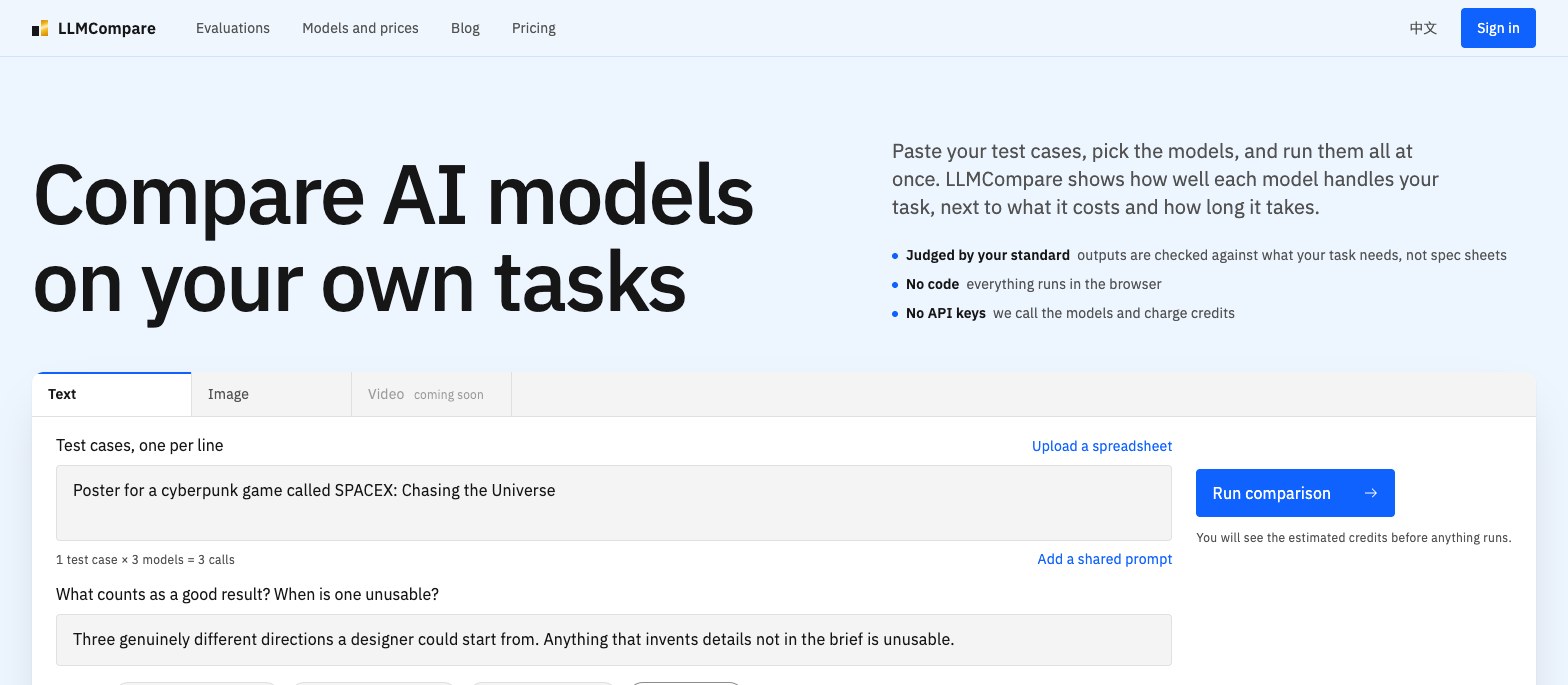Click the Video coming soon tab
This screenshot has width=1568, height=685.
pos(432,394)
